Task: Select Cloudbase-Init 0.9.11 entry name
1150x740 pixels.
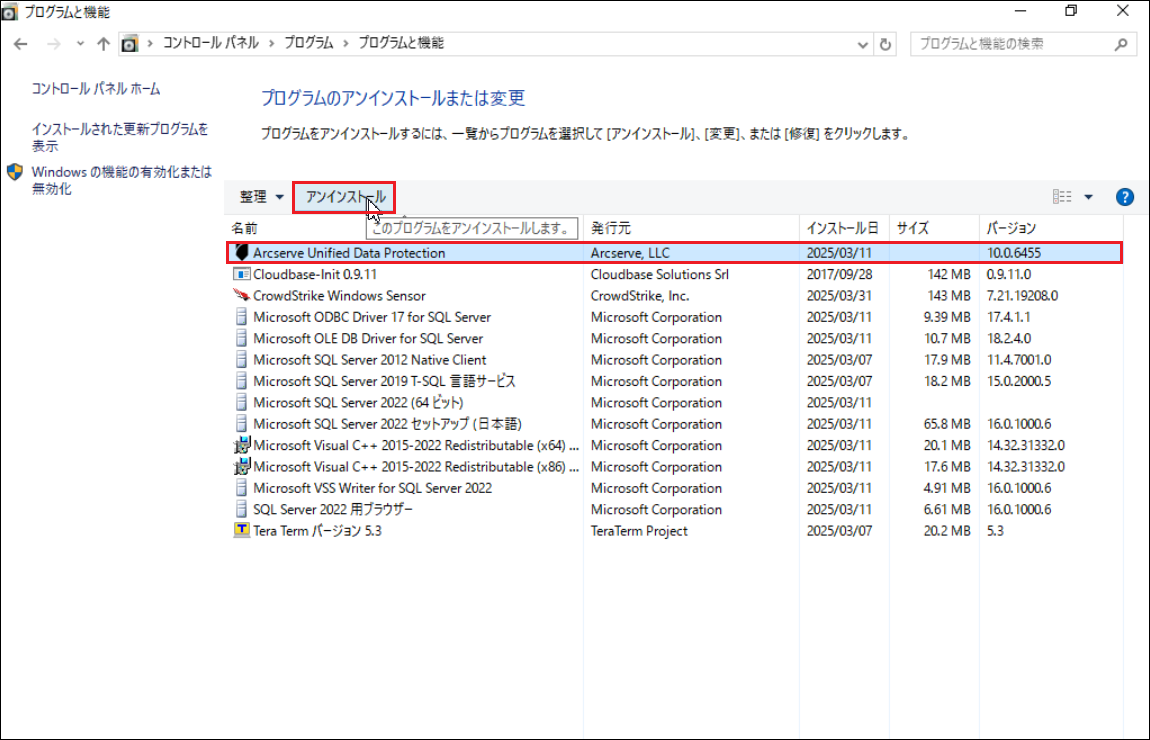Action: tap(315, 274)
